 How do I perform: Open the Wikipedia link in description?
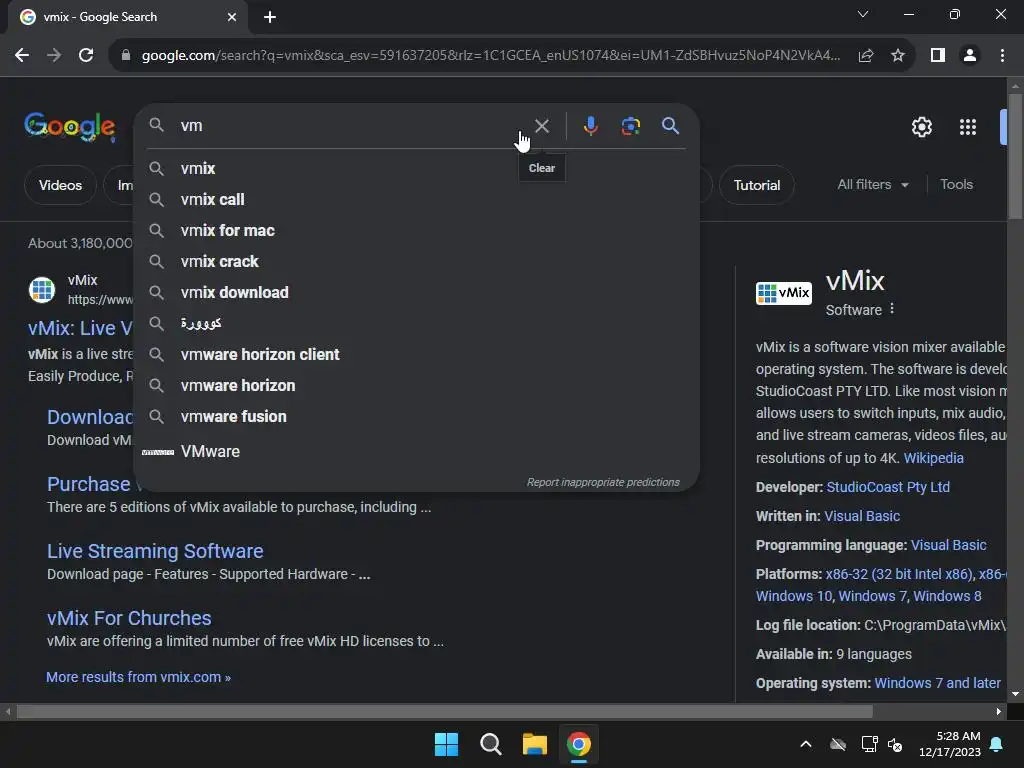click(x=933, y=458)
